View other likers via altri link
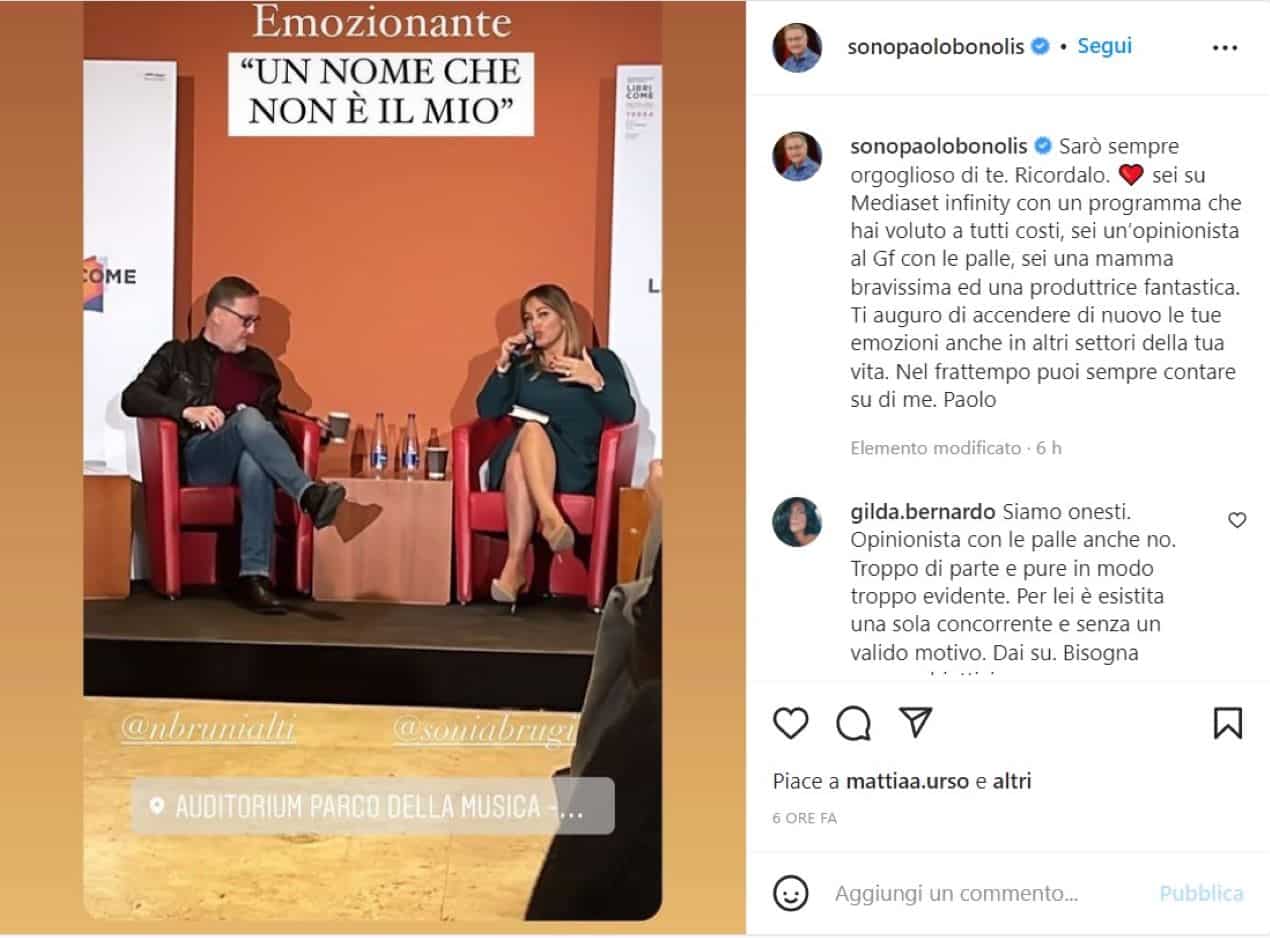The height and width of the screenshot is (938, 1270). (x=1011, y=781)
